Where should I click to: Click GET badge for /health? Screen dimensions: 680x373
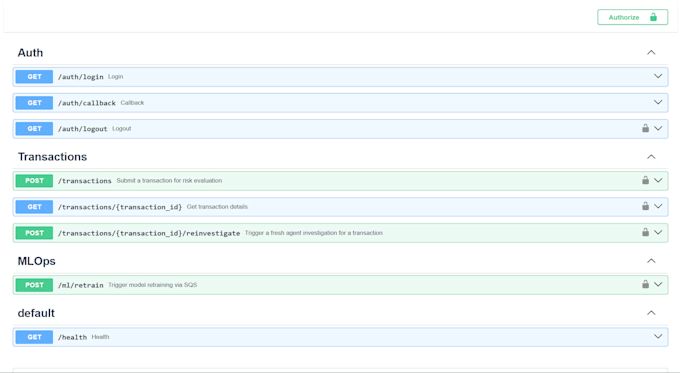pyautogui.click(x=34, y=337)
